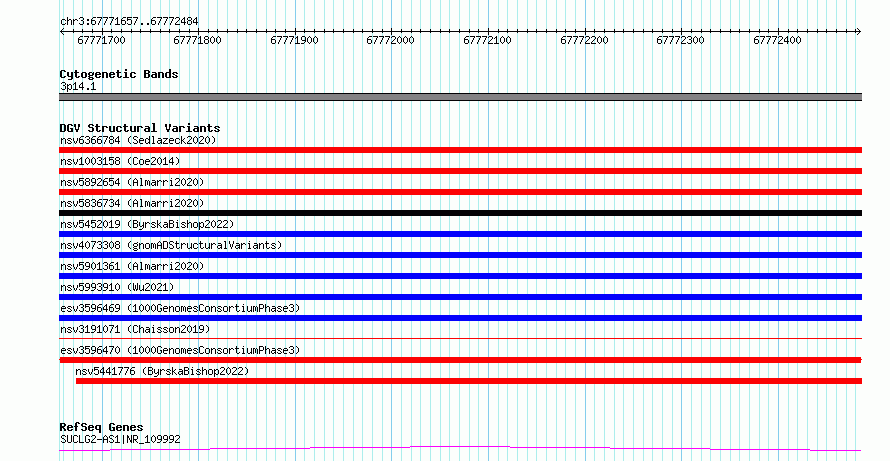Click the Cytogenetic Bands track title
The width and height of the screenshot is (890, 461).
click(119, 74)
